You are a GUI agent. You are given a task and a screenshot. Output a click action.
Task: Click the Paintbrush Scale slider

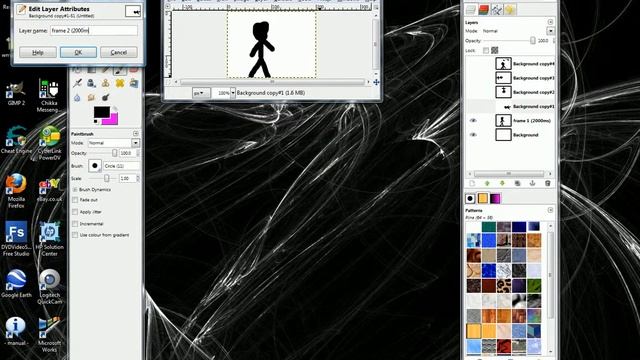coord(102,178)
